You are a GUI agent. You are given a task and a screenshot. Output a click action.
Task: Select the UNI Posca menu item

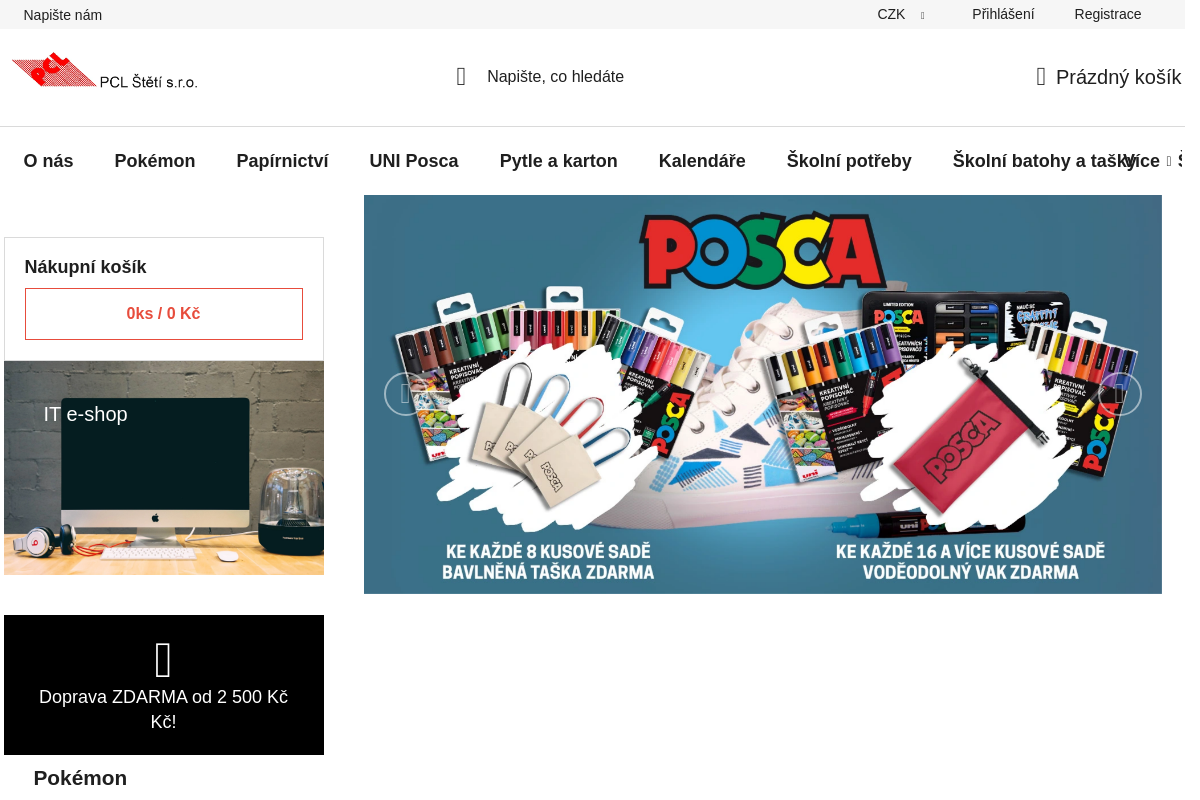coord(414,160)
